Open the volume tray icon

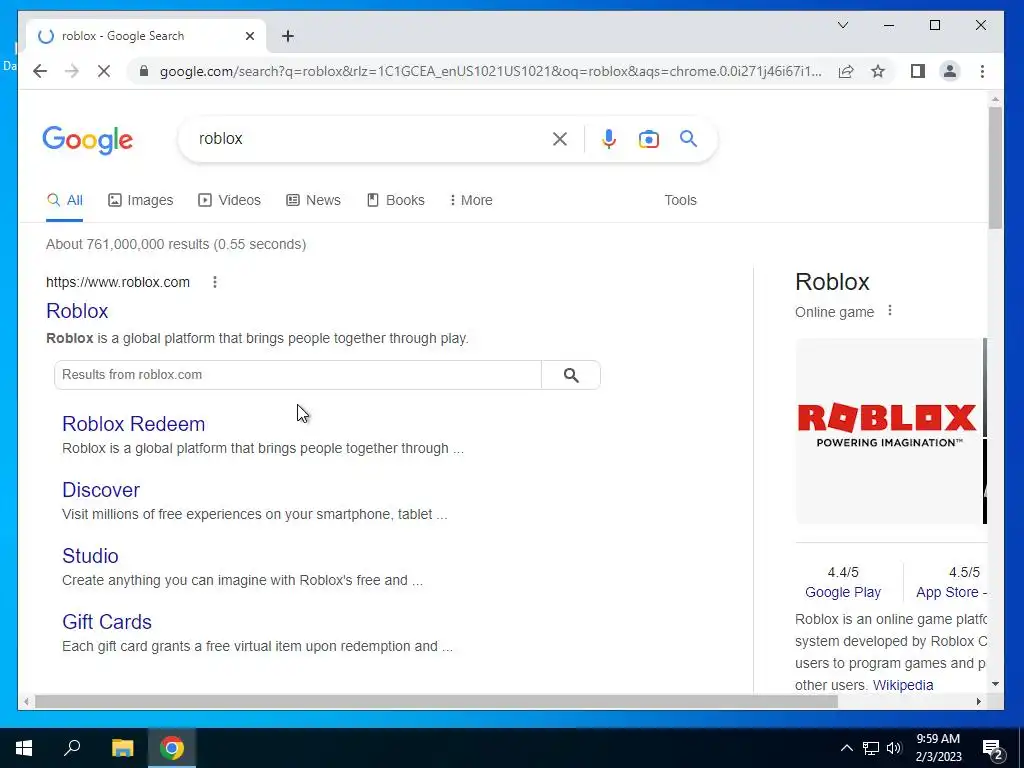tap(894, 748)
